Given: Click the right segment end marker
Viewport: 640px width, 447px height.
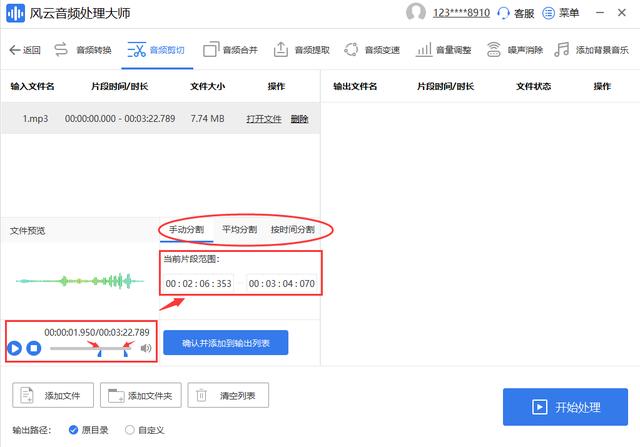Looking at the screenshot, I should click(x=126, y=353).
